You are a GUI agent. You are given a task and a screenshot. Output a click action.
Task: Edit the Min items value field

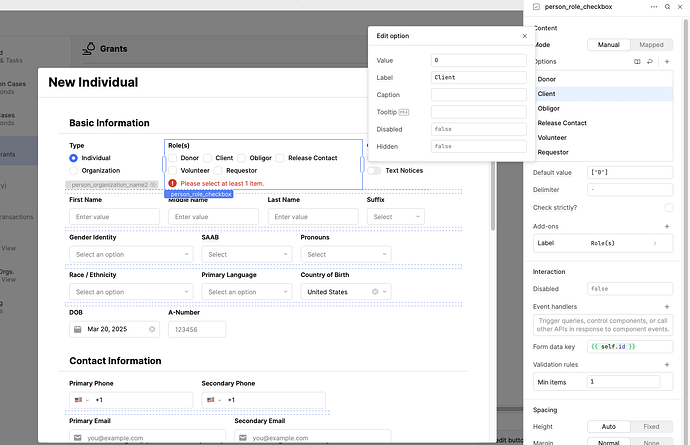[623, 382]
